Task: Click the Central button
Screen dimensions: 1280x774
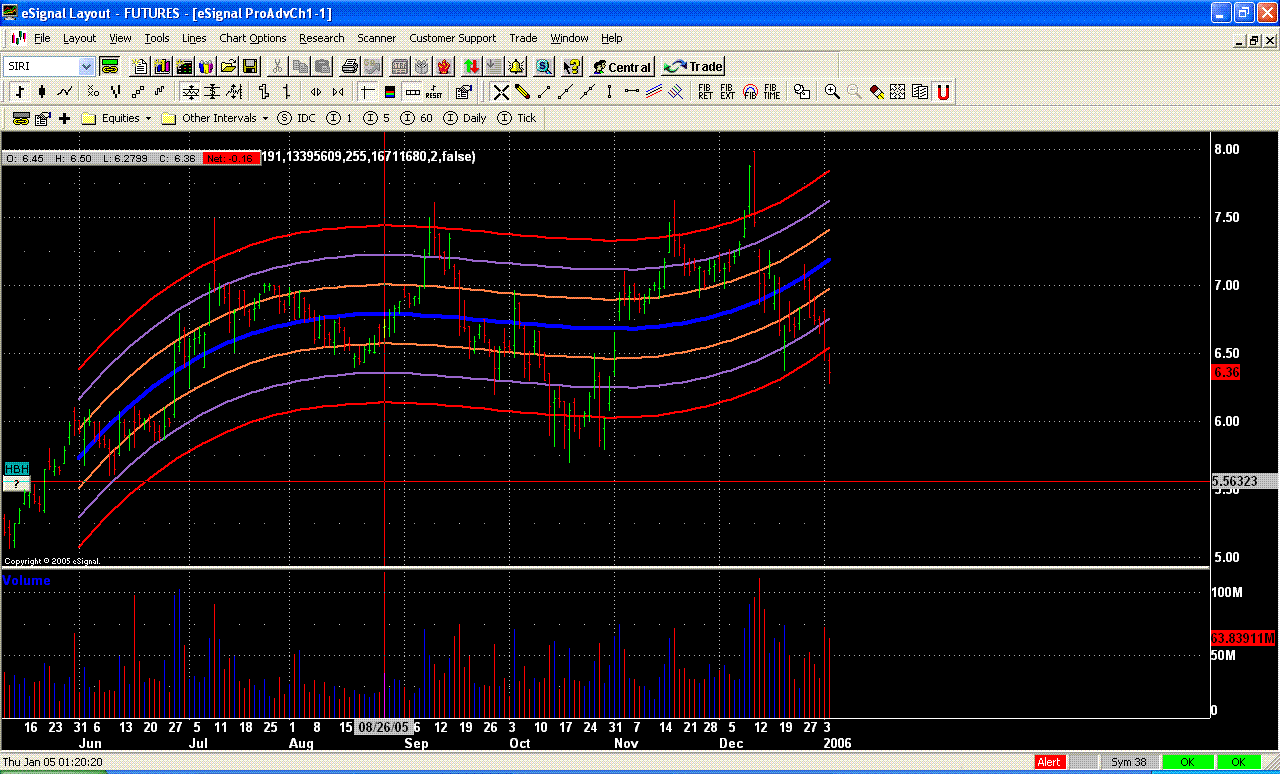Action: tap(620, 67)
